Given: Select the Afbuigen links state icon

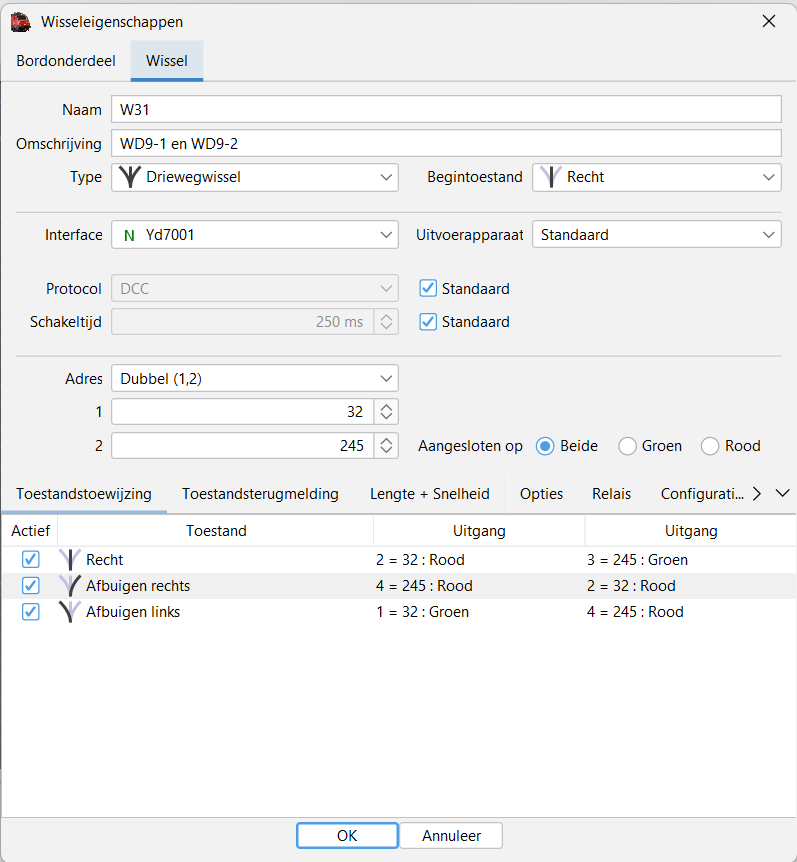Looking at the screenshot, I should tap(69, 612).
